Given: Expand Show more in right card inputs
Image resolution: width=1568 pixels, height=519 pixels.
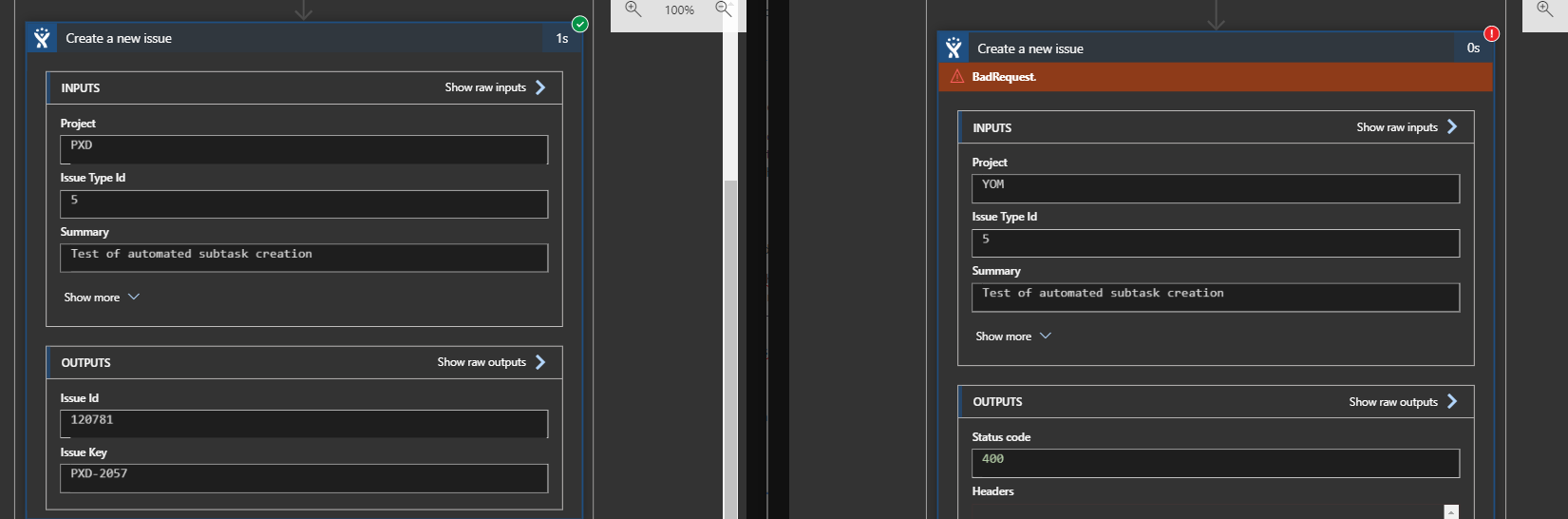Looking at the screenshot, I should [1013, 336].
